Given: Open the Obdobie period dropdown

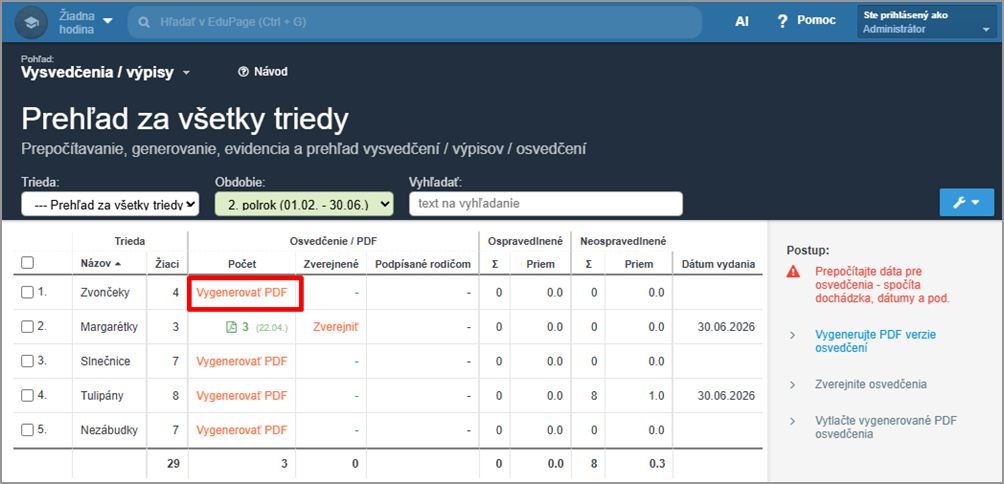Looking at the screenshot, I should pos(304,204).
